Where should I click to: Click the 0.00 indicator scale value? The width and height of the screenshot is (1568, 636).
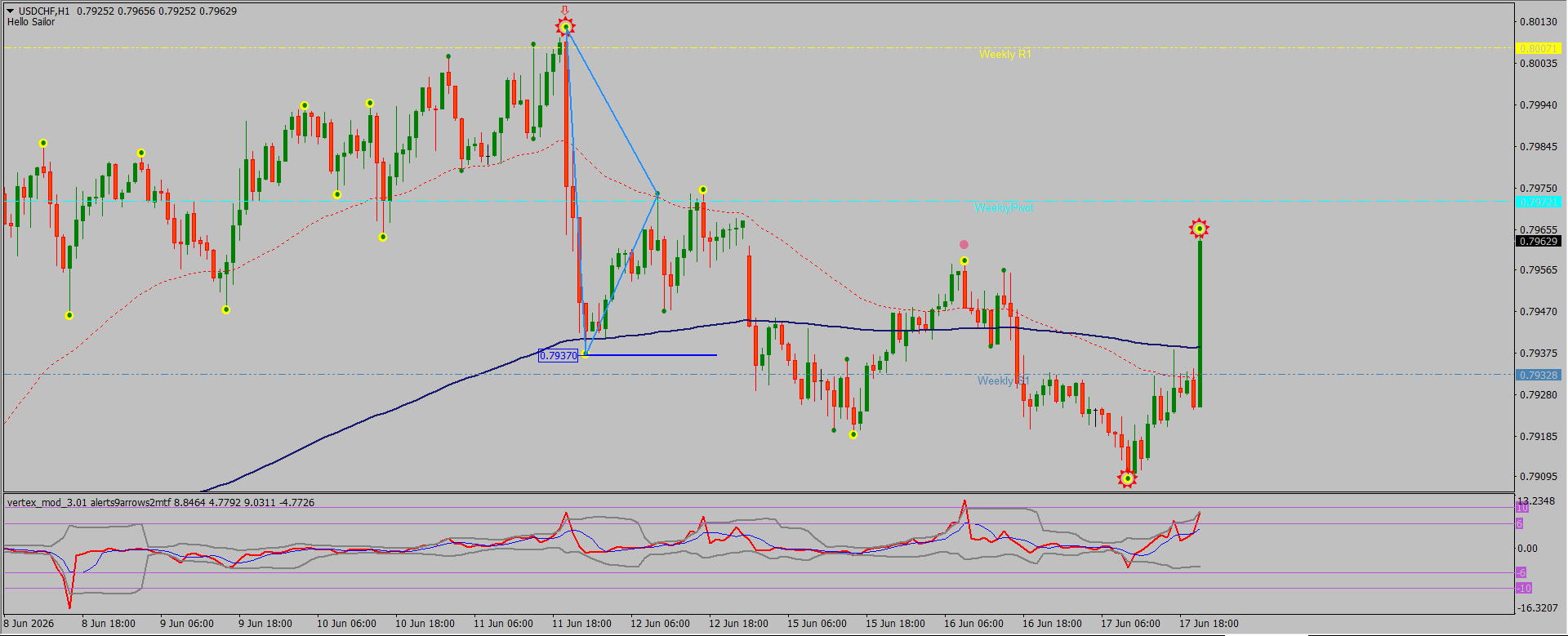(1528, 548)
